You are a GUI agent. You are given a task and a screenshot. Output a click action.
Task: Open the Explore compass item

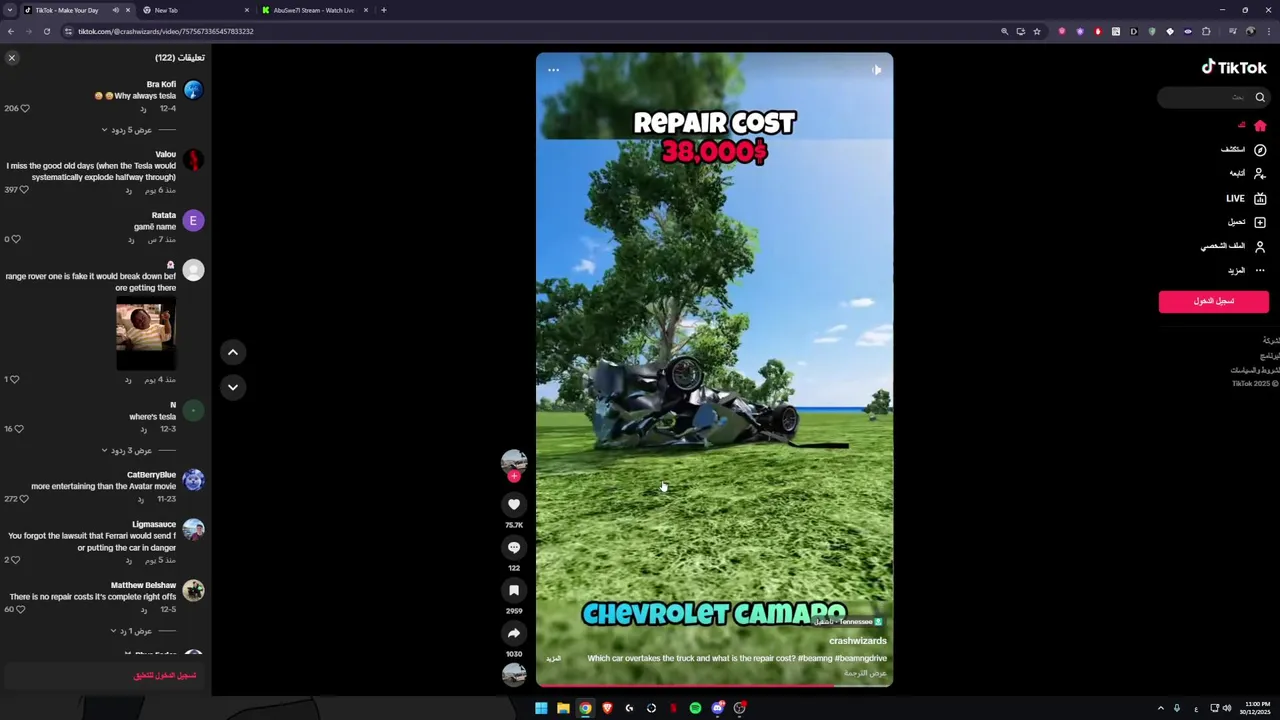1244,150
